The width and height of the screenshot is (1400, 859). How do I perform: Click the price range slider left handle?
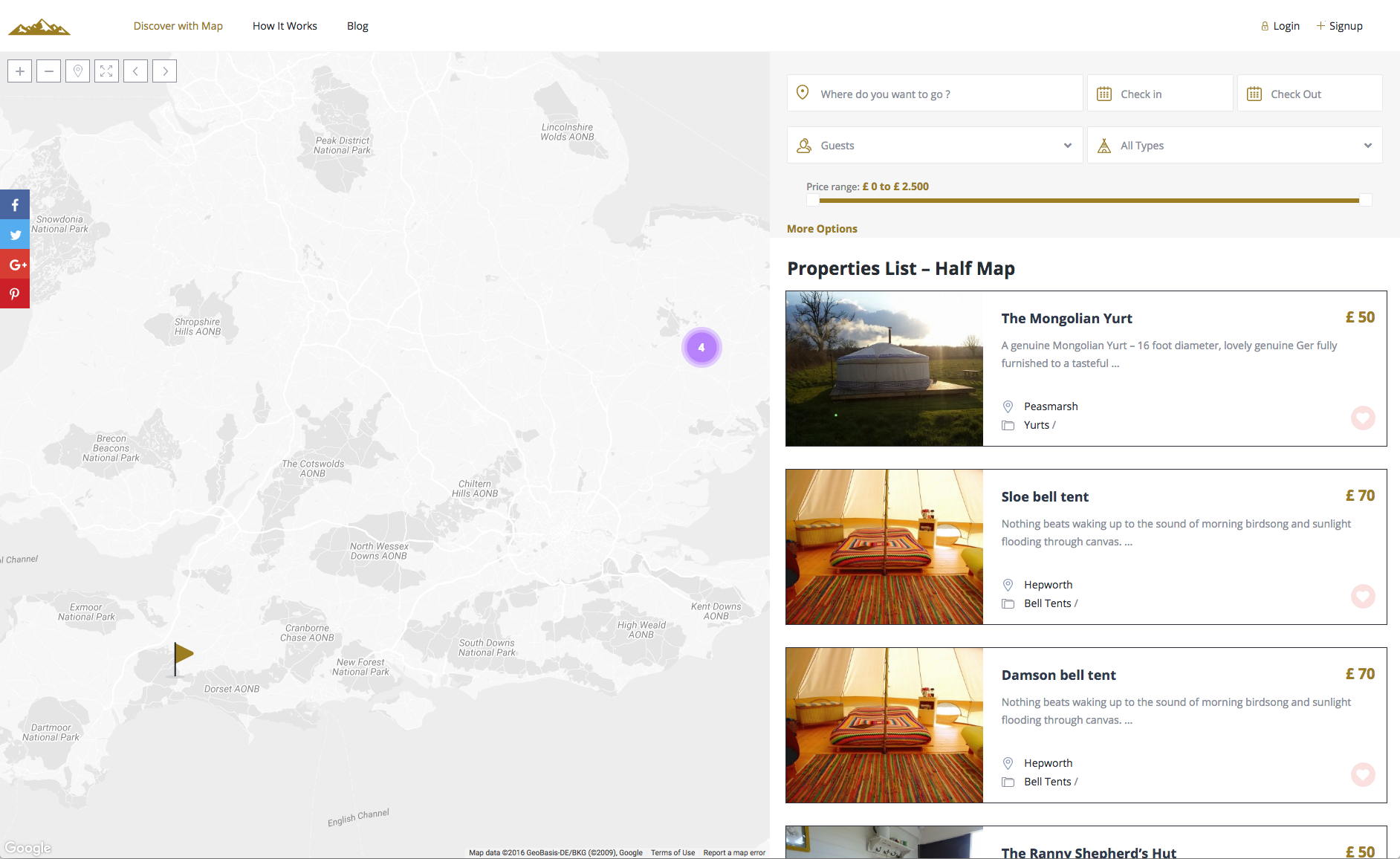[x=813, y=200]
